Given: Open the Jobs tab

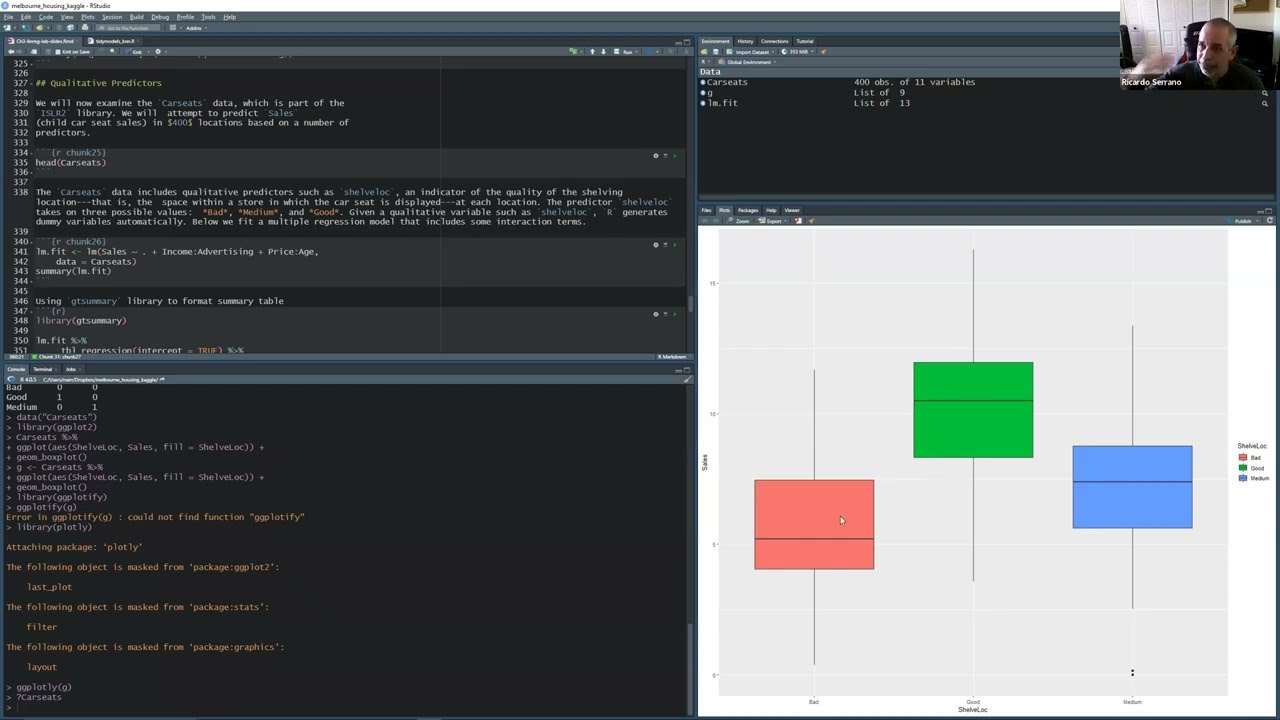Looking at the screenshot, I should pyautogui.click(x=70, y=369).
